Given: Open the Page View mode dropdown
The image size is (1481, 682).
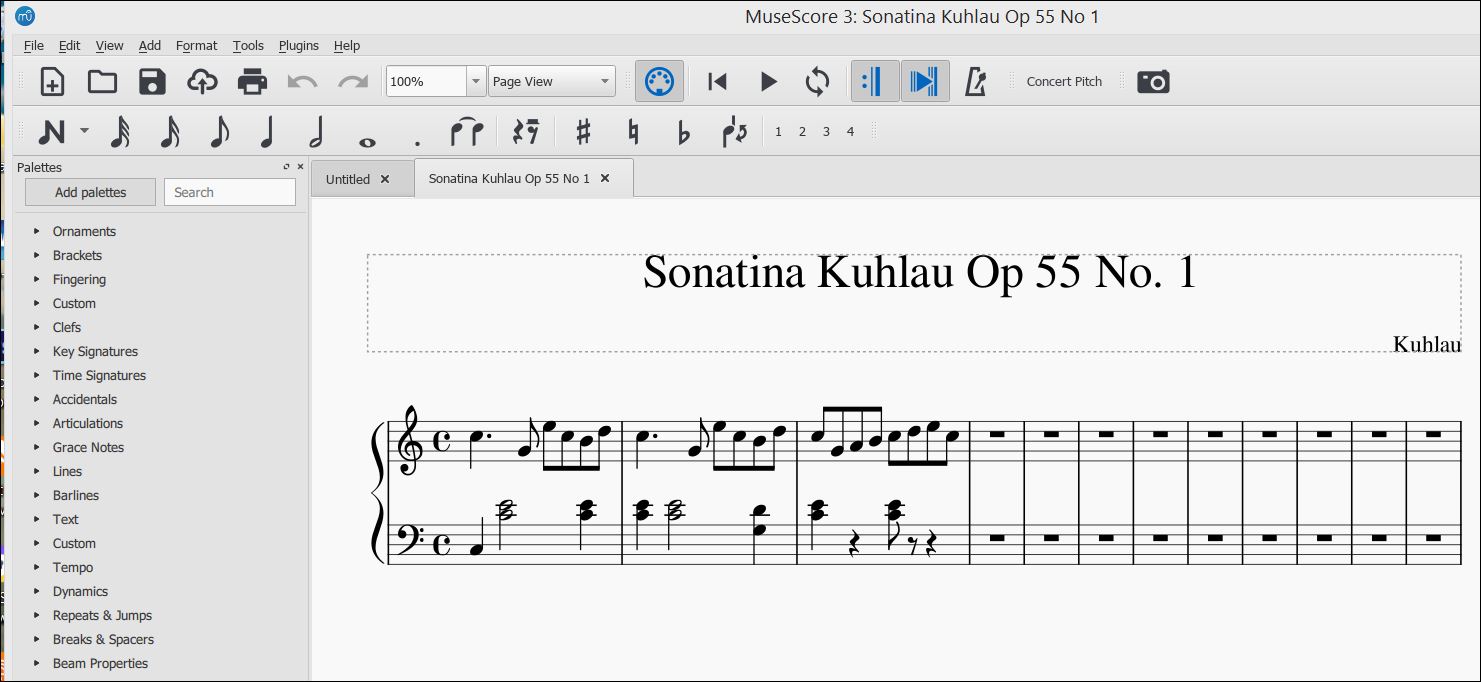Looking at the screenshot, I should pos(551,82).
